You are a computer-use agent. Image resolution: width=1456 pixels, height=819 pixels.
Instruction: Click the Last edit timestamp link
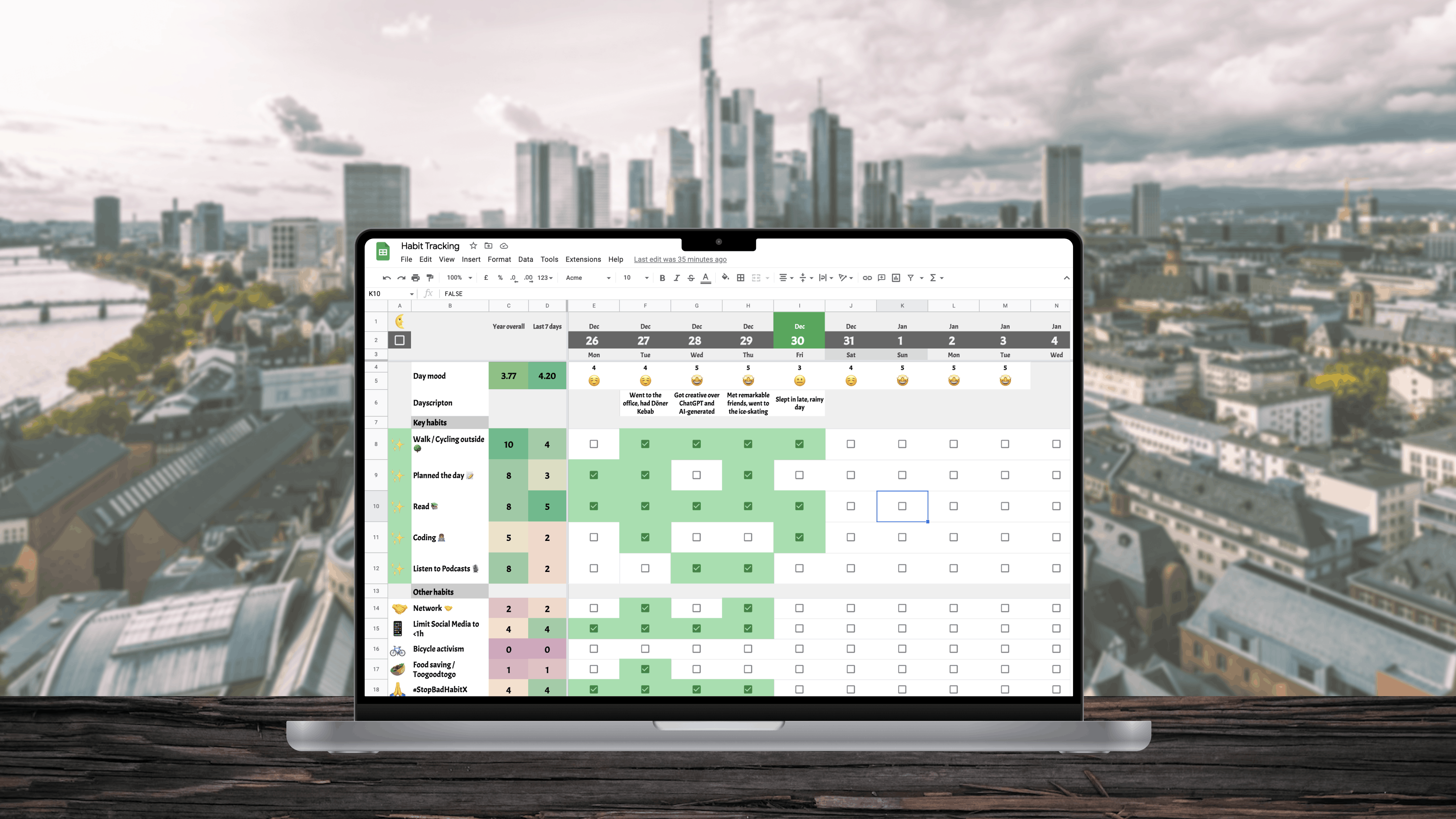tap(680, 259)
